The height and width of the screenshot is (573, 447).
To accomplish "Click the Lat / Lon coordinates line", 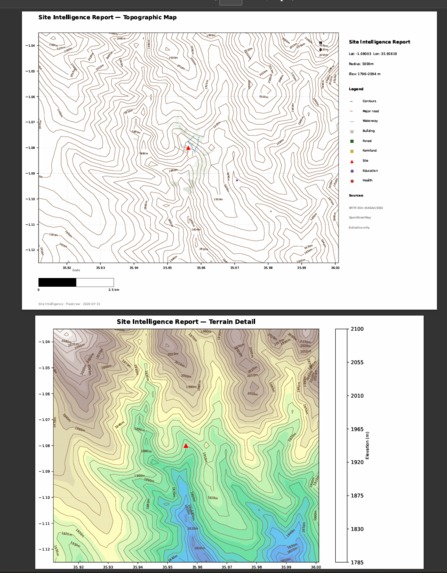I will [x=373, y=54].
